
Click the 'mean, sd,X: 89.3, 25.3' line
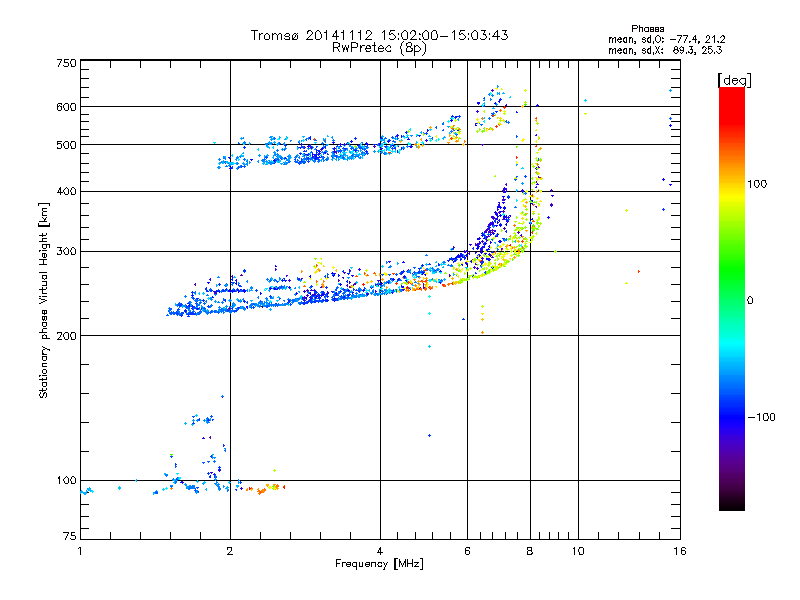tap(665, 50)
